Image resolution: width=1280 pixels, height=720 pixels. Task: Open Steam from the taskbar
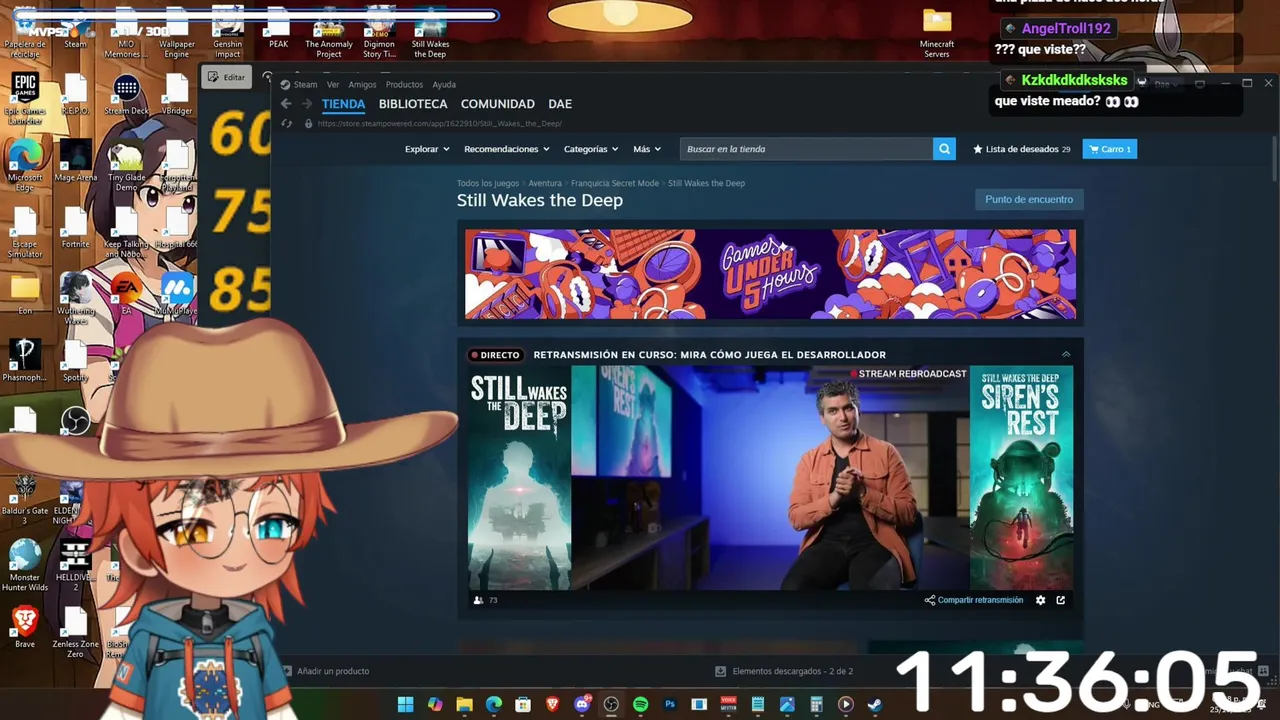point(875,704)
